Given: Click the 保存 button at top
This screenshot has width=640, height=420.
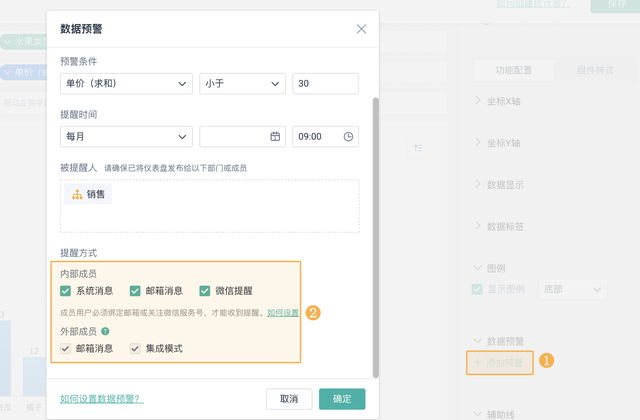Looking at the screenshot, I should click(x=616, y=5).
